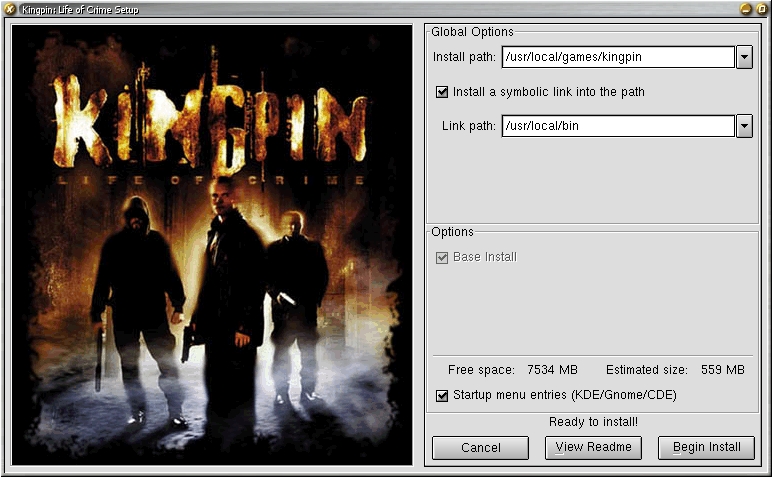Click the 'Options' section label
The height and width of the screenshot is (477, 772).
click(452, 232)
